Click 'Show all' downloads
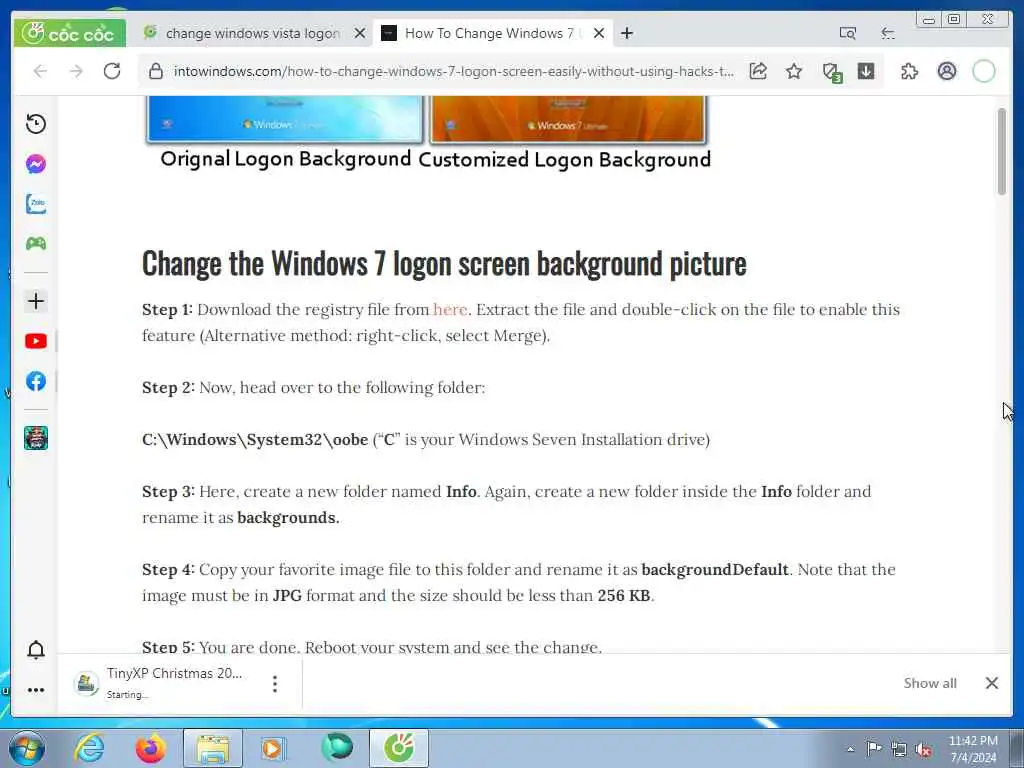The width and height of the screenshot is (1024, 768). pos(930,683)
